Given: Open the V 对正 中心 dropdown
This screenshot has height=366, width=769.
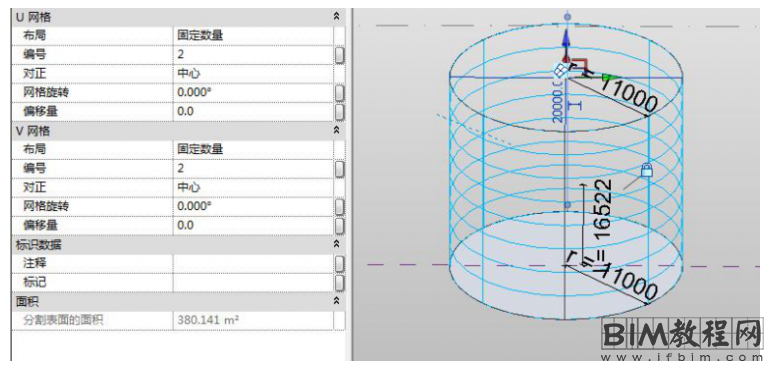Looking at the screenshot, I should pos(253,187).
